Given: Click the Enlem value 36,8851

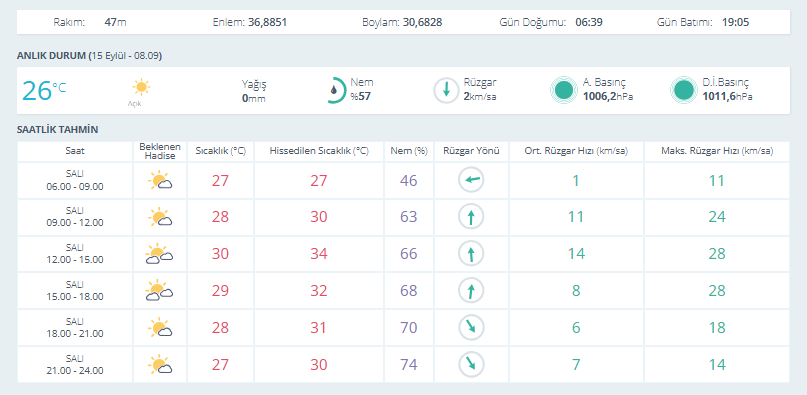Looking at the screenshot, I should [267, 23].
